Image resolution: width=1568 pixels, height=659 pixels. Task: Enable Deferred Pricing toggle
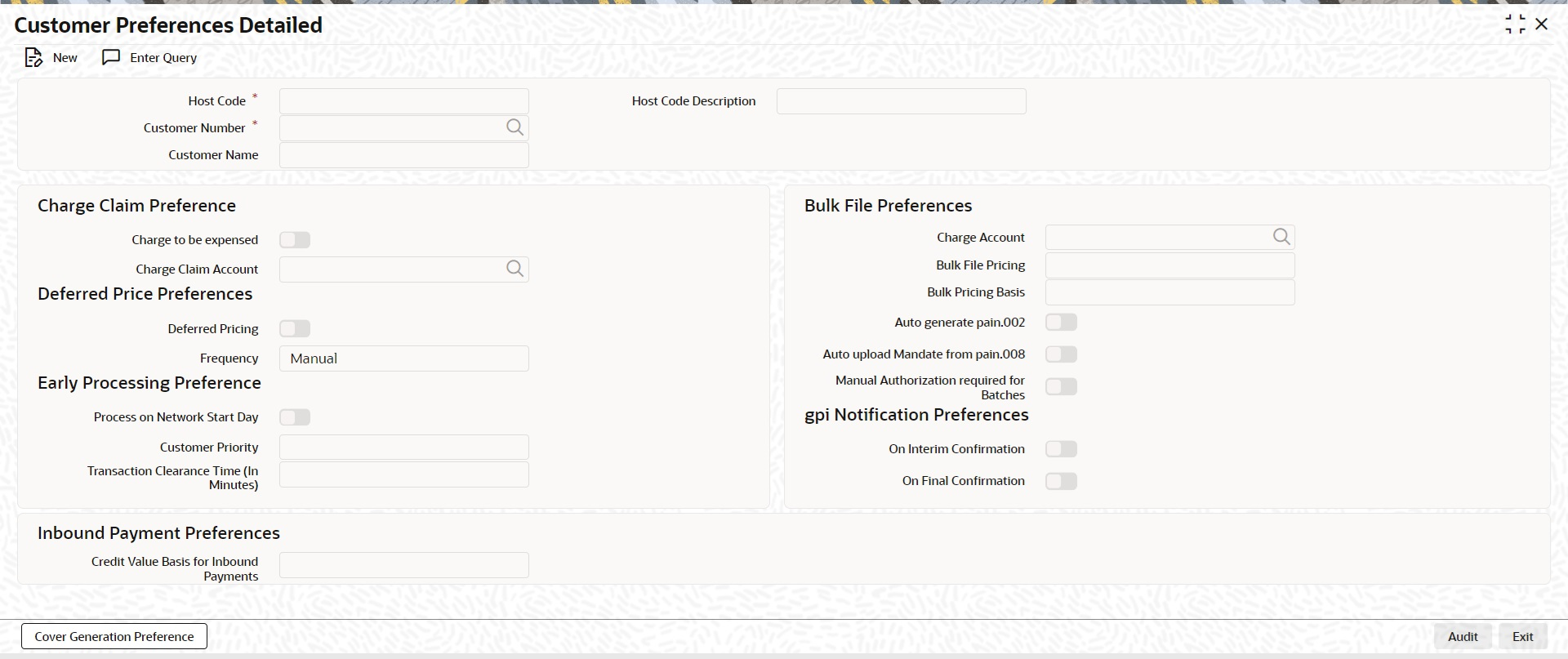click(x=295, y=329)
